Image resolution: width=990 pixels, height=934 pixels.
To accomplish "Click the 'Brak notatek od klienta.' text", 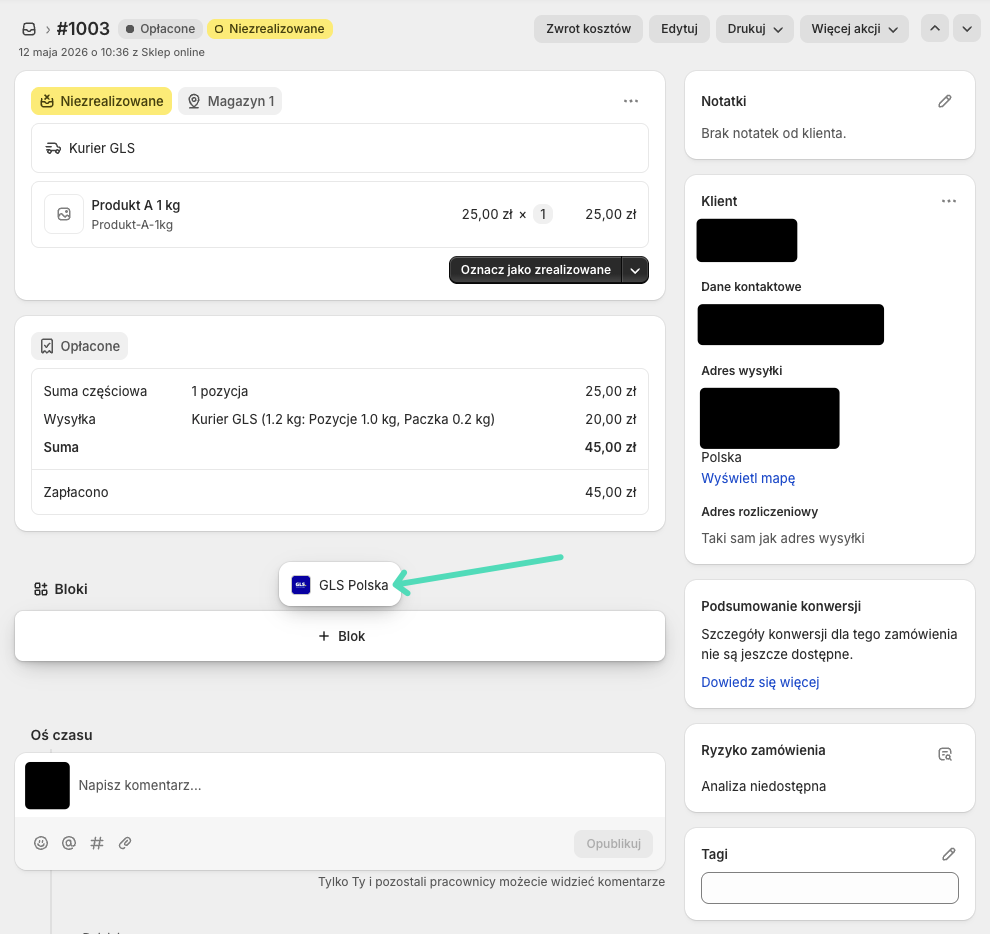I will [x=773, y=133].
